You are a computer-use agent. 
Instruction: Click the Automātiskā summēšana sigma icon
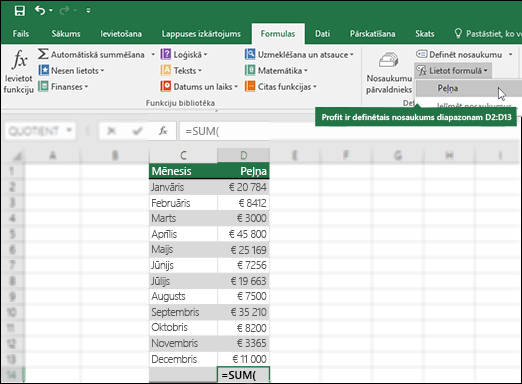[43, 54]
